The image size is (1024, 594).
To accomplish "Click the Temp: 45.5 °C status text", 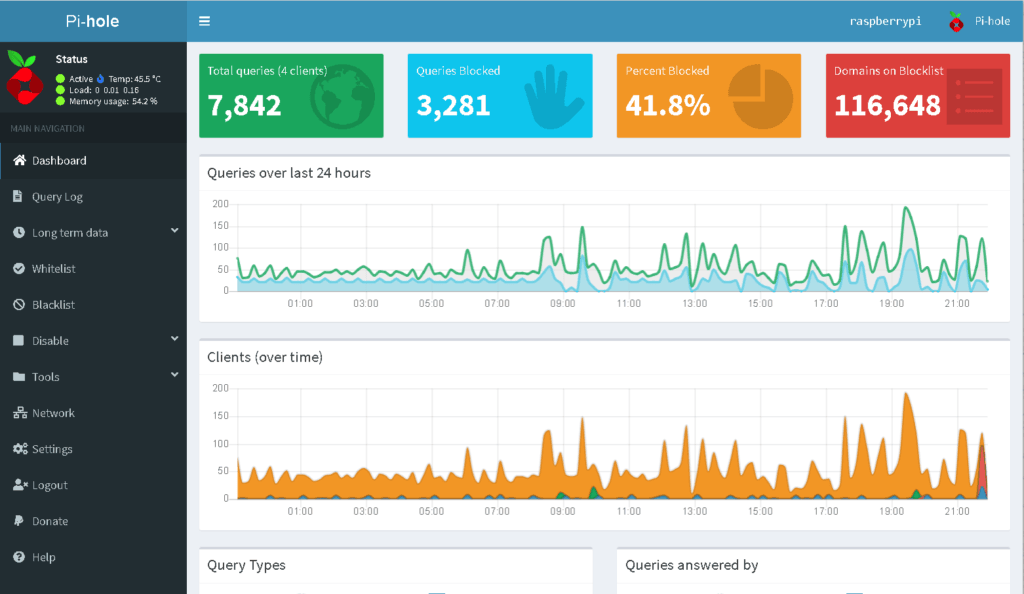I will (135, 79).
